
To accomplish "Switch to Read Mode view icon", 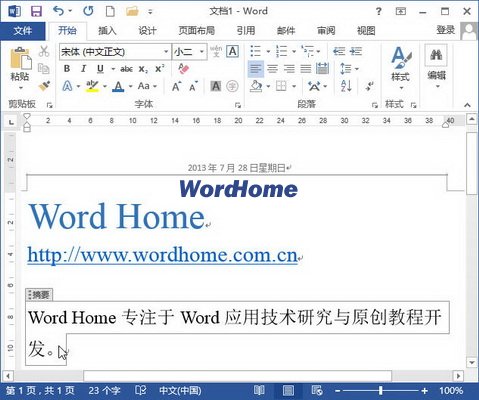I will [259, 390].
